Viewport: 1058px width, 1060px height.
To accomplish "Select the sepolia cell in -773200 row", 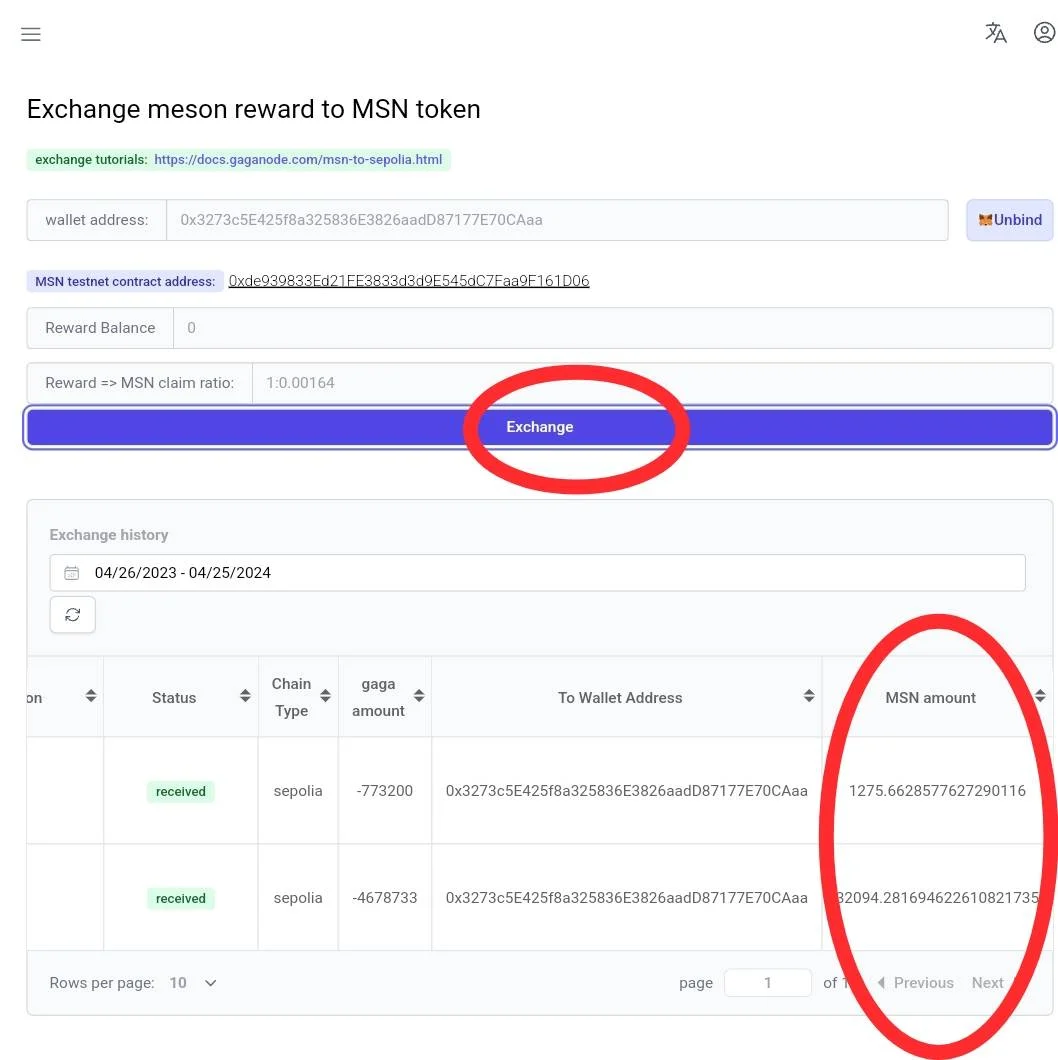I will coord(297,791).
